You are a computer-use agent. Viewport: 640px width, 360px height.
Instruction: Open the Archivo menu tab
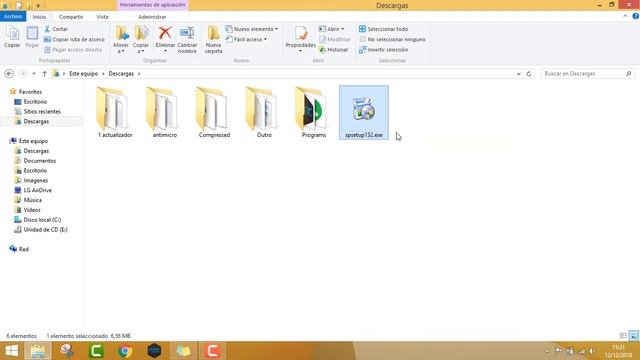coord(13,16)
